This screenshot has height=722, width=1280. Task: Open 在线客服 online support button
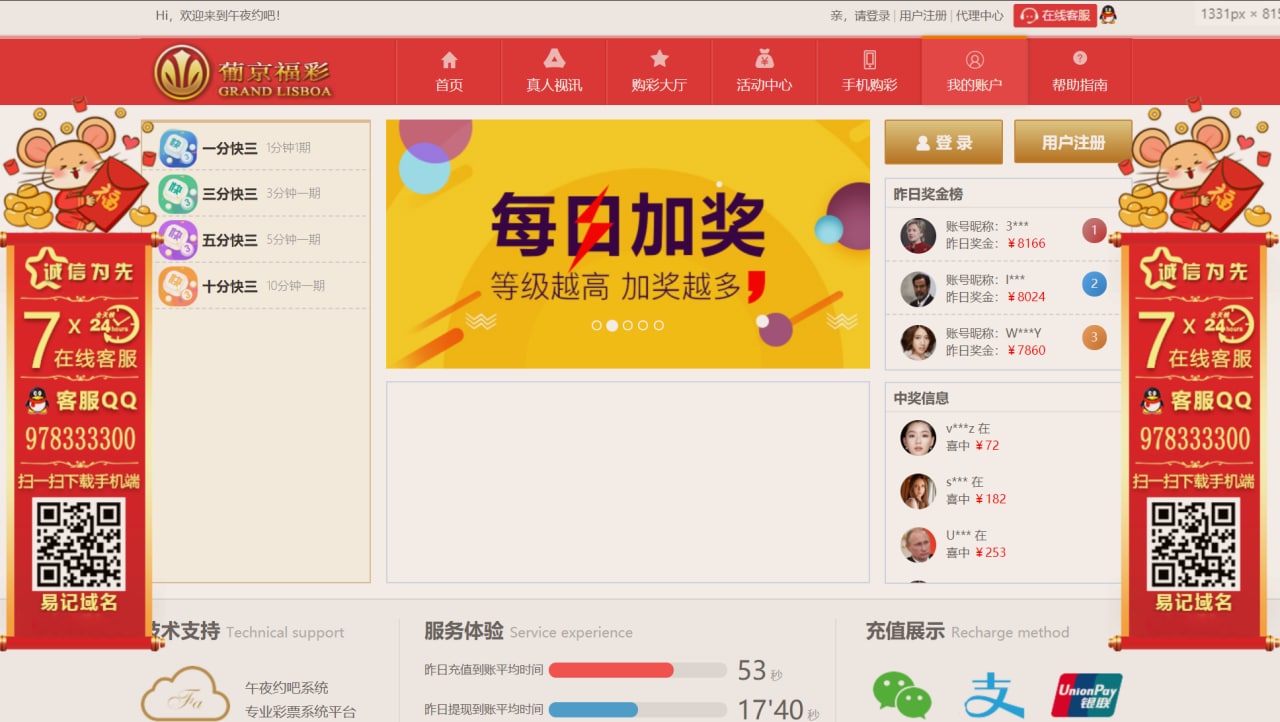coord(1055,15)
